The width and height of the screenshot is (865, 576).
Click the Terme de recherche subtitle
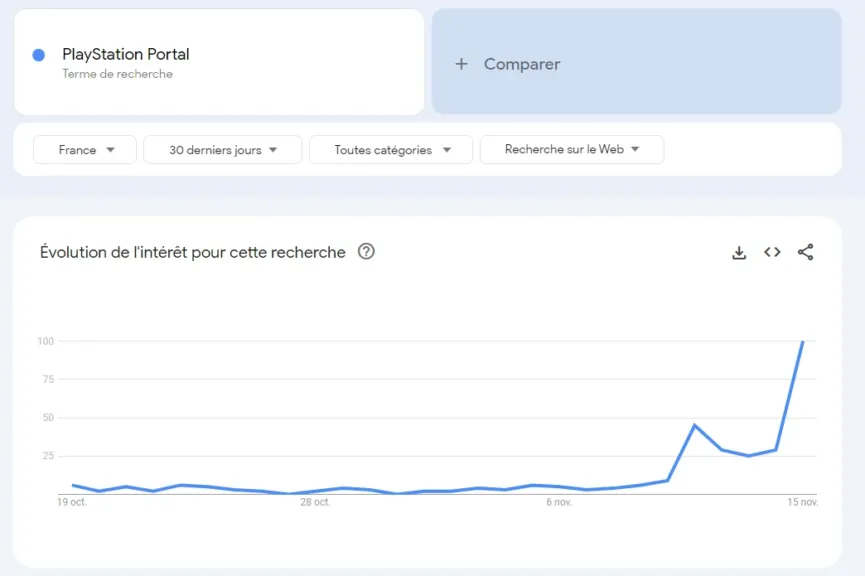click(x=118, y=74)
